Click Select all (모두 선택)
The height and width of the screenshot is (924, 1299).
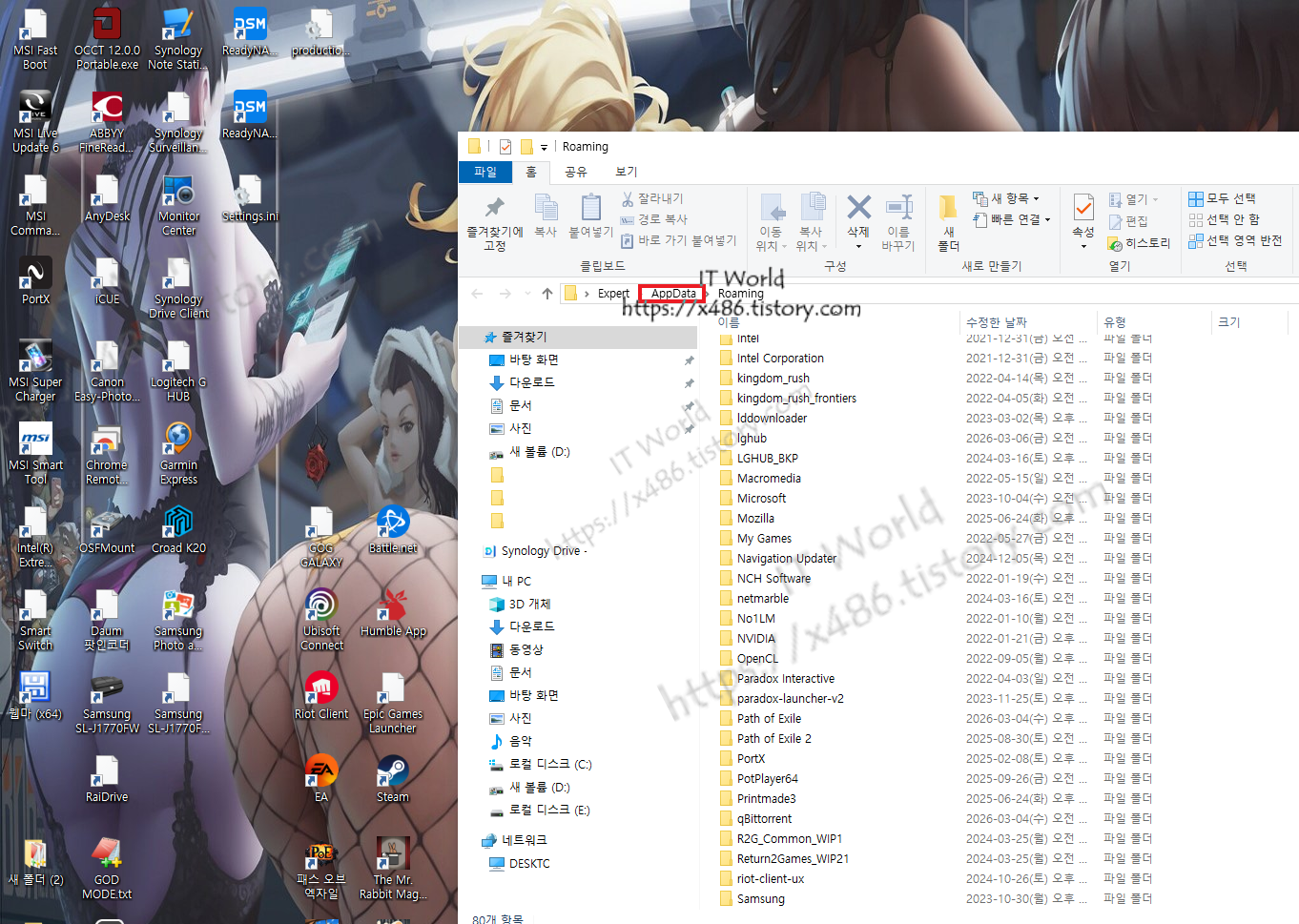[x=1222, y=198]
